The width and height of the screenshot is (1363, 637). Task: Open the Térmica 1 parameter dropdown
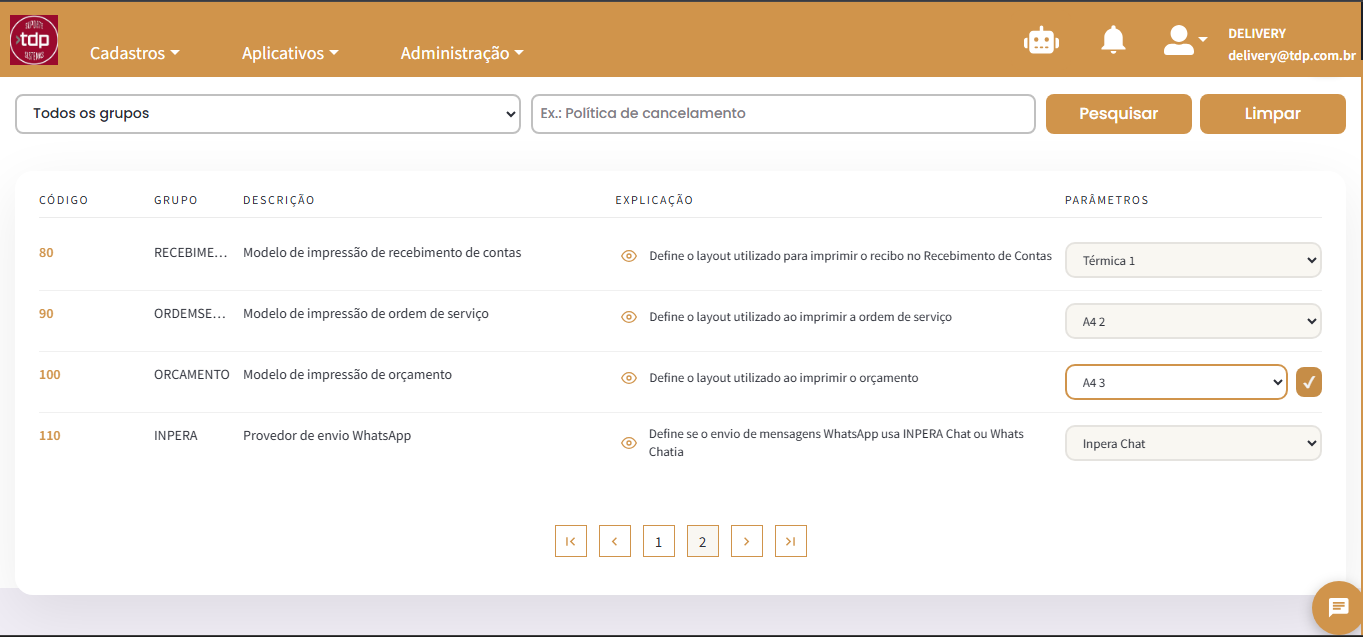click(1193, 260)
